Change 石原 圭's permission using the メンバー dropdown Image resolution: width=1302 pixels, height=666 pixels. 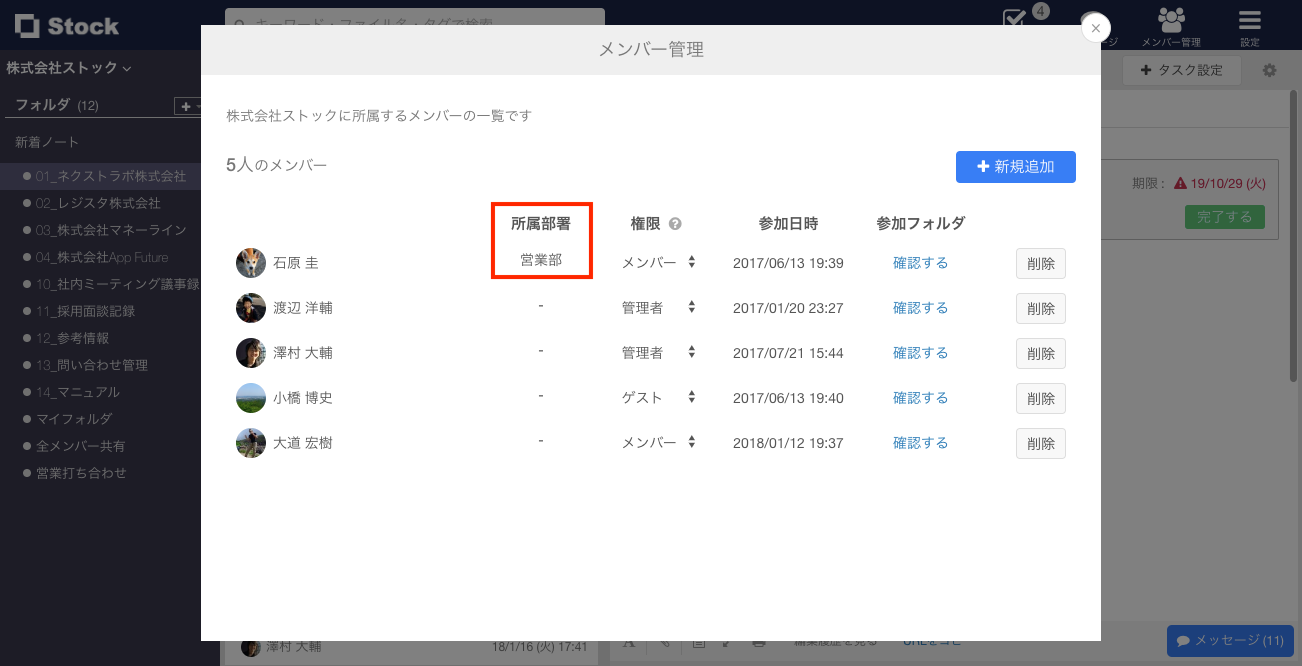(x=660, y=262)
